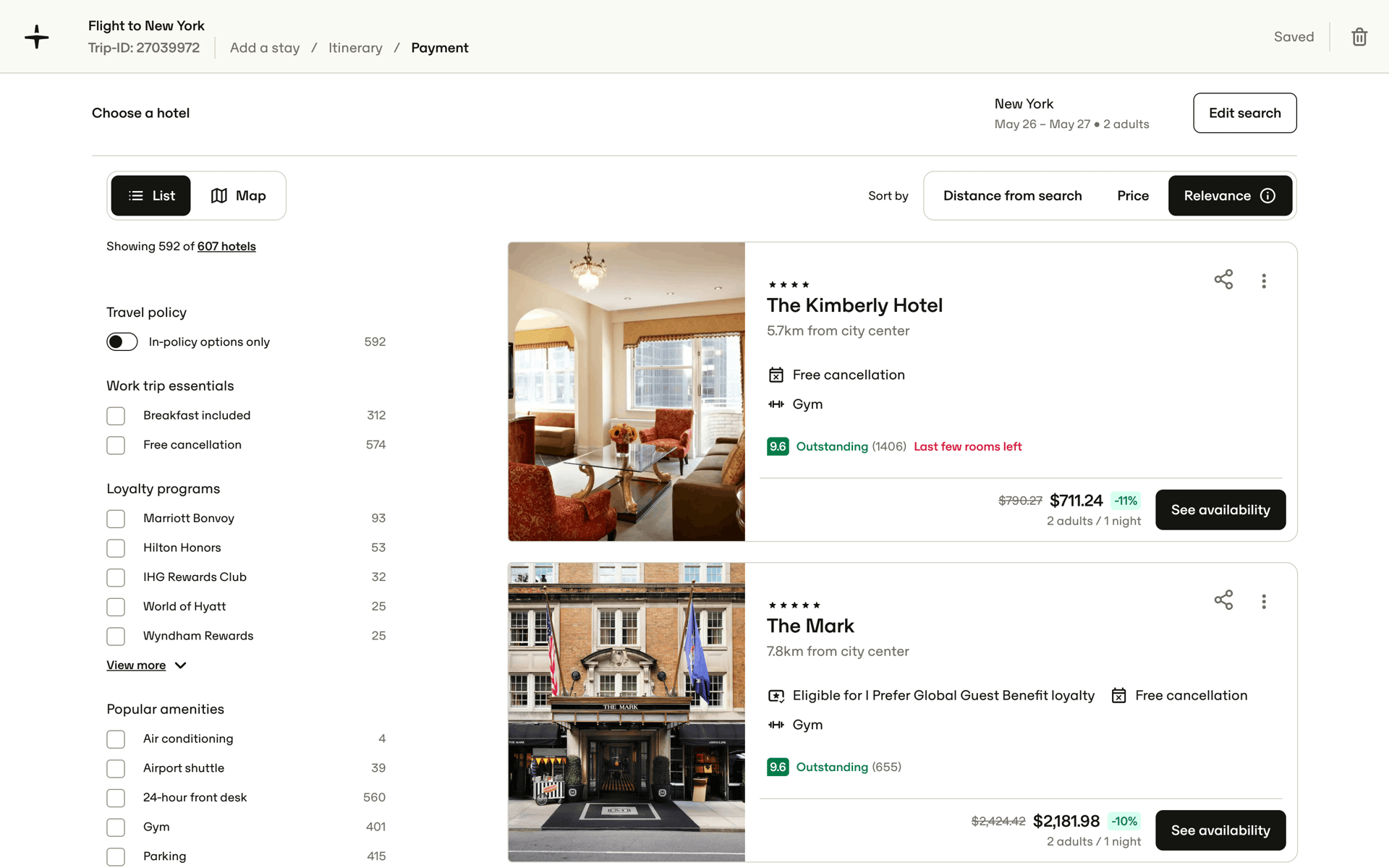Click The Mark free cancellation calendar icon
This screenshot has width=1389, height=868.
[x=1118, y=696]
